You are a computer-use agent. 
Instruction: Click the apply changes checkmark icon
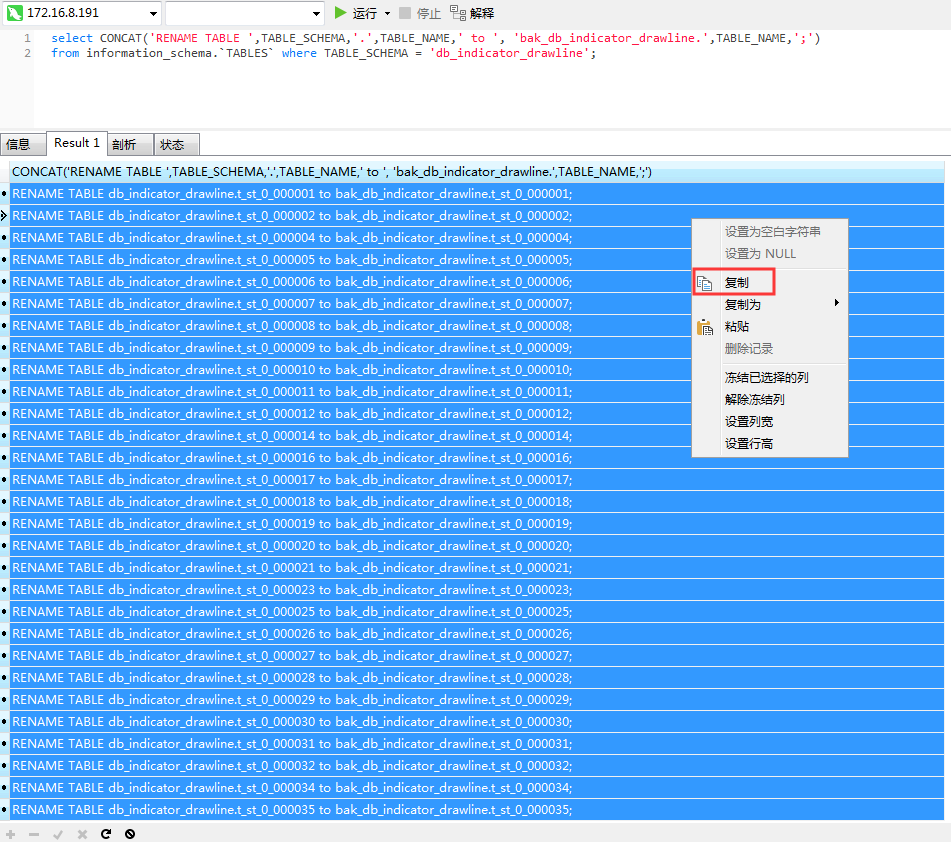pos(58,835)
